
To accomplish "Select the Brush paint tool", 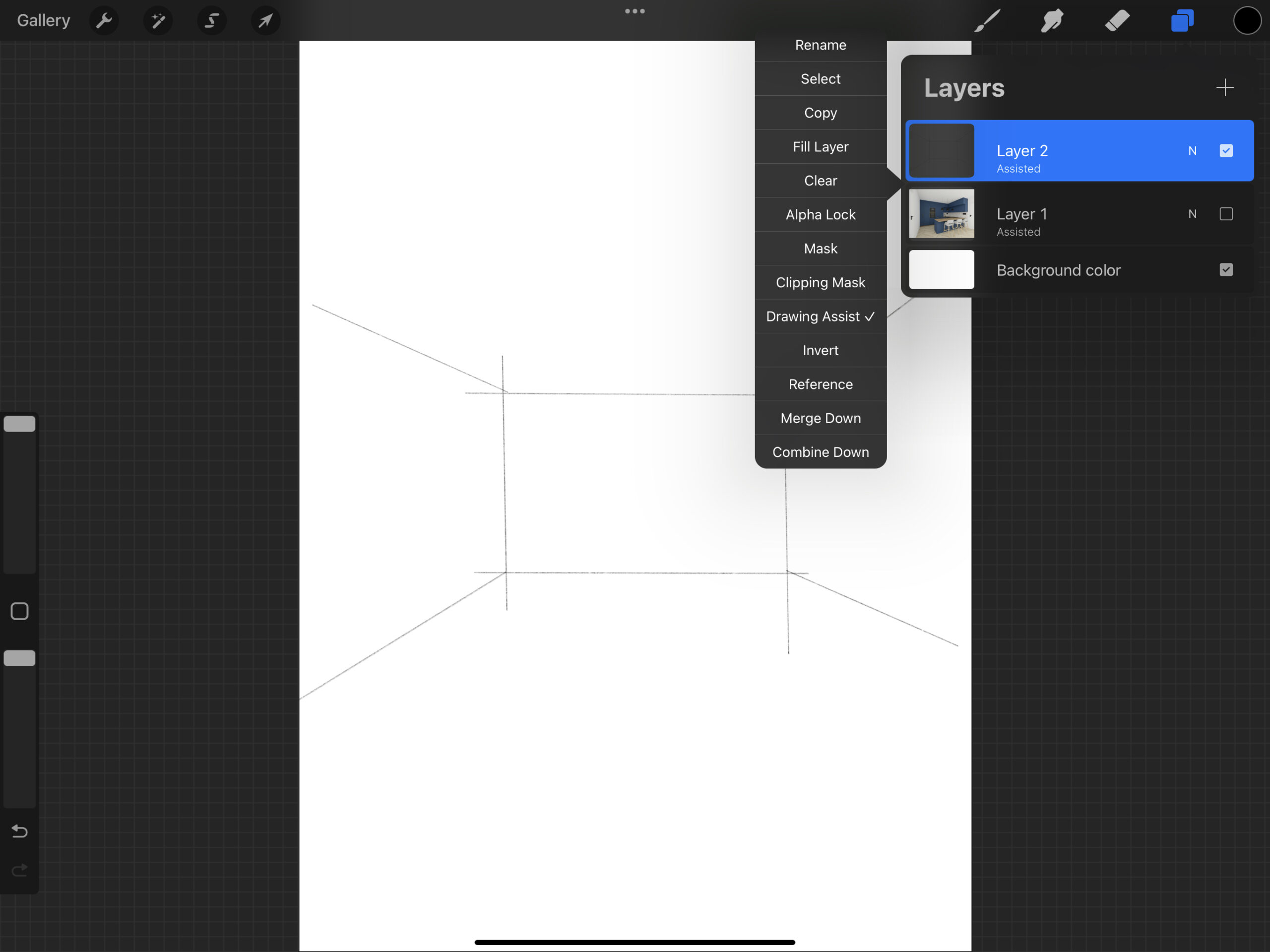I will point(988,21).
